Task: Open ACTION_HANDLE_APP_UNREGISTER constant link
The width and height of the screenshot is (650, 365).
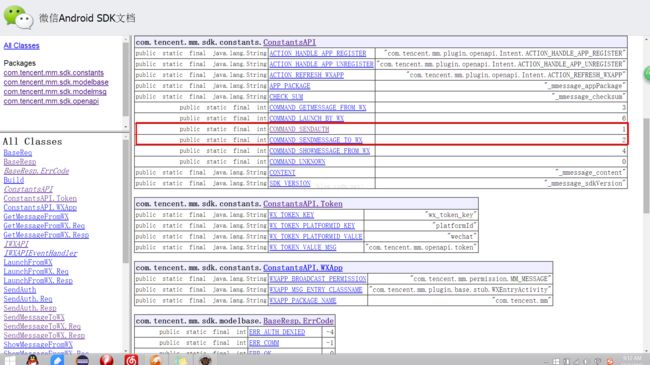Action: [321, 64]
